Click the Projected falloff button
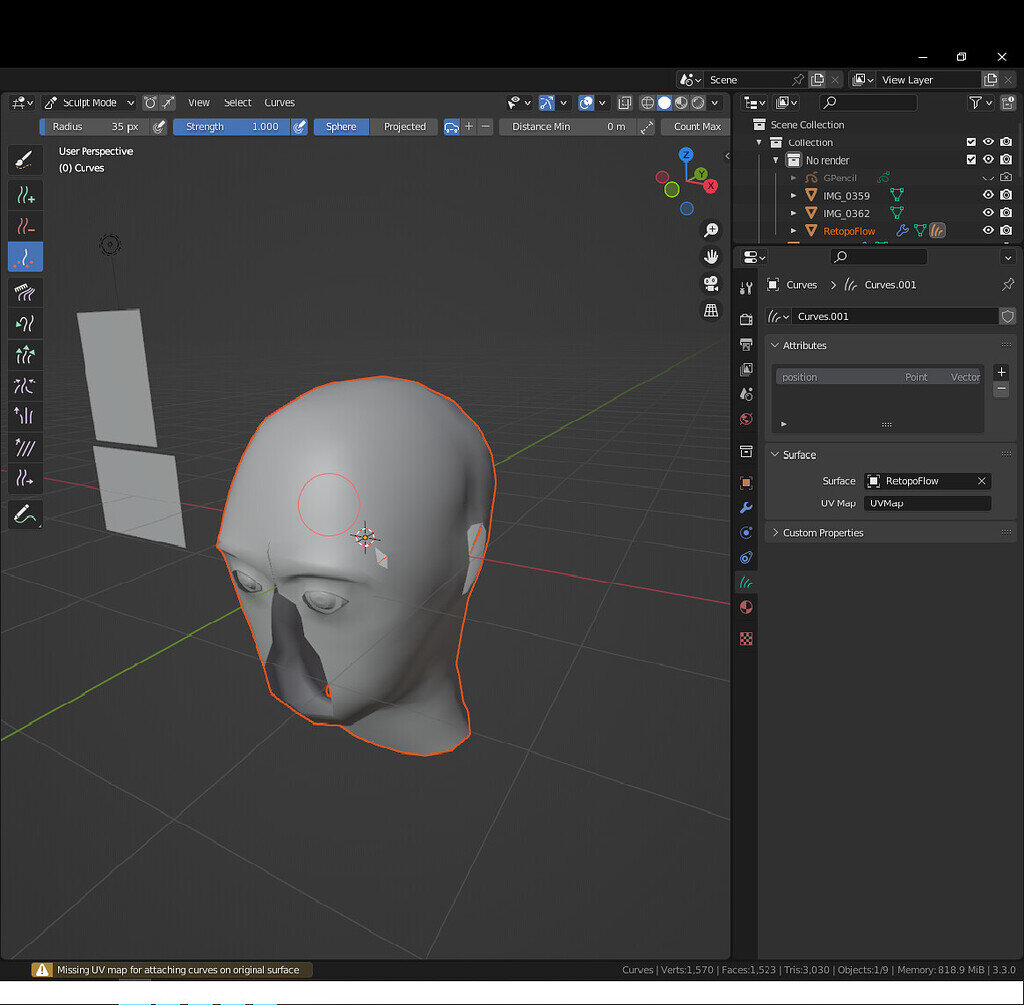The image size is (1024, 1005). click(404, 126)
